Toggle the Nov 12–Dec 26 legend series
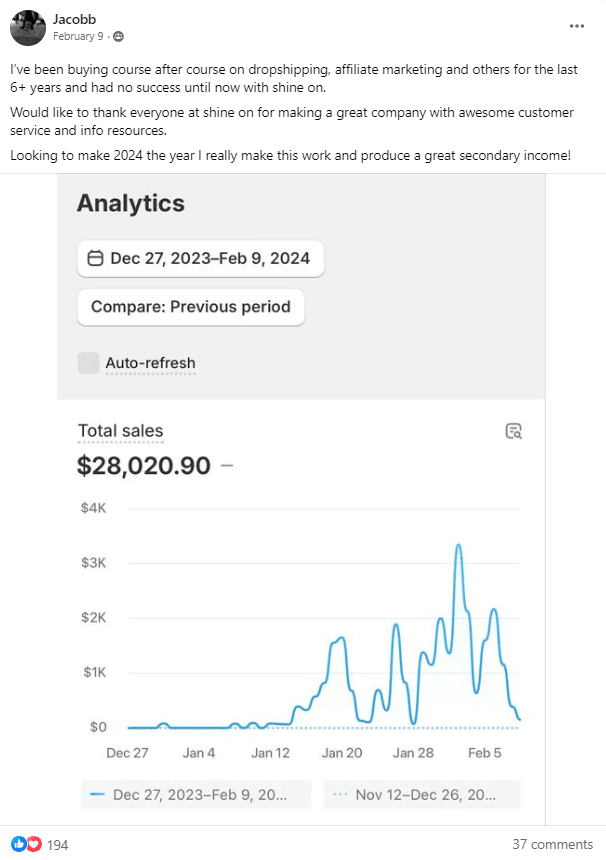The width and height of the screenshot is (606, 860). pos(420,795)
